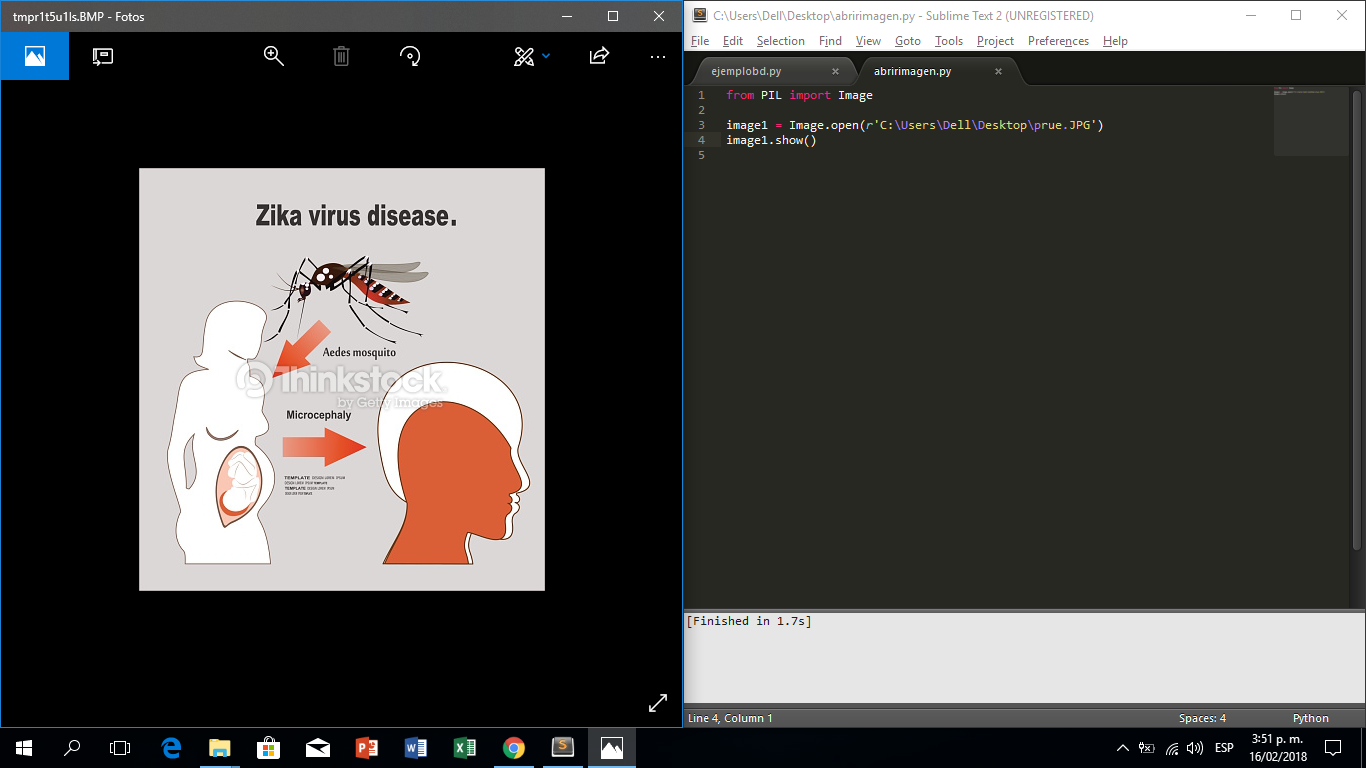
Task: Launch PowerPoint from the taskbar
Action: [x=367, y=747]
